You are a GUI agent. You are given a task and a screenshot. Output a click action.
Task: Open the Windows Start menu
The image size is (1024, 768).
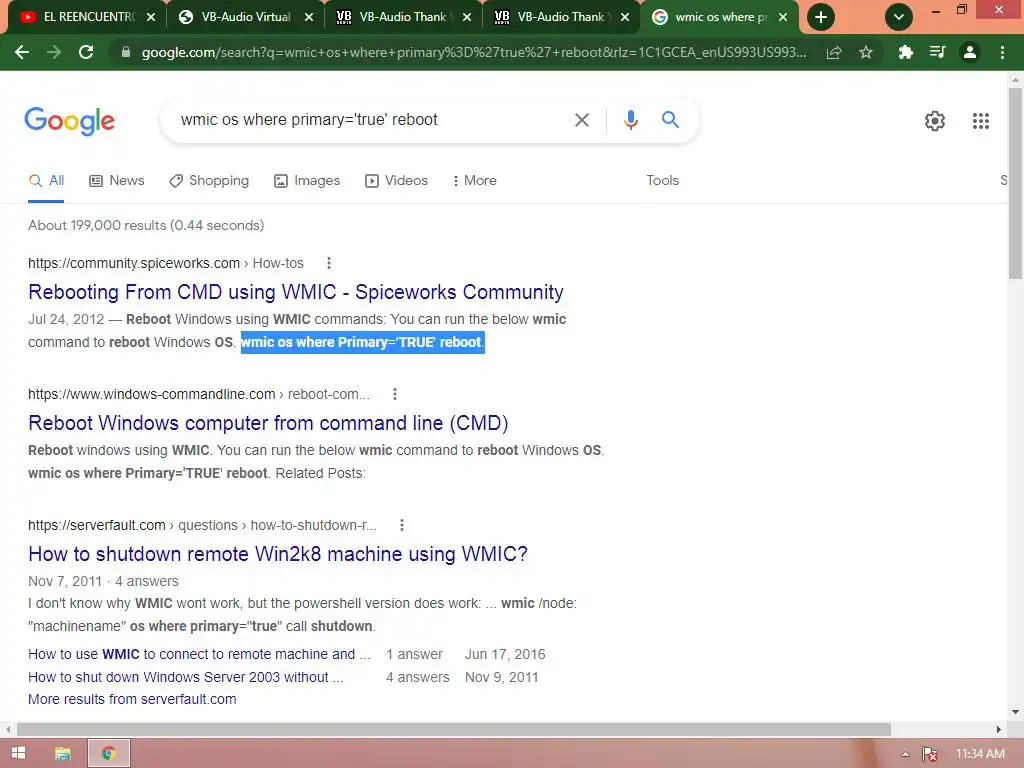click(18, 753)
